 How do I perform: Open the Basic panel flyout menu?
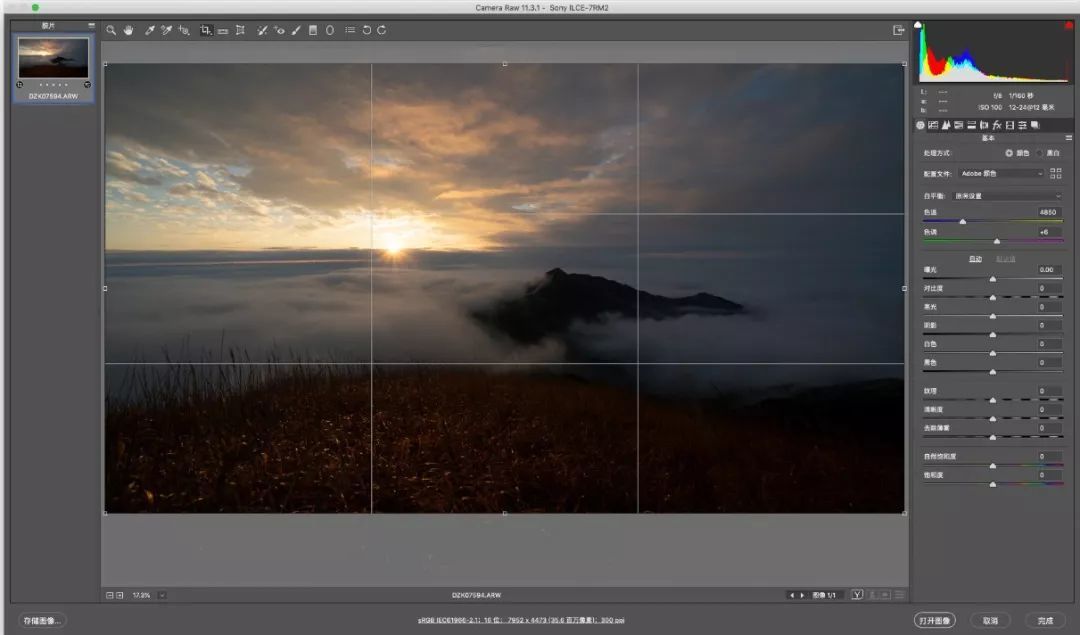click(x=1068, y=138)
